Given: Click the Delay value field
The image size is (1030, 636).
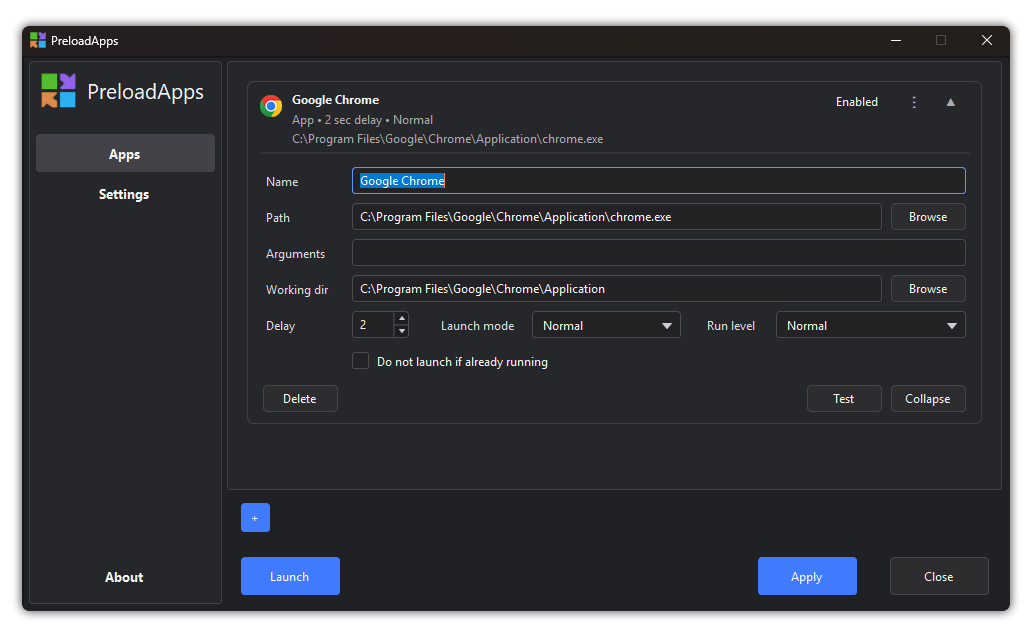Looking at the screenshot, I should point(373,325).
